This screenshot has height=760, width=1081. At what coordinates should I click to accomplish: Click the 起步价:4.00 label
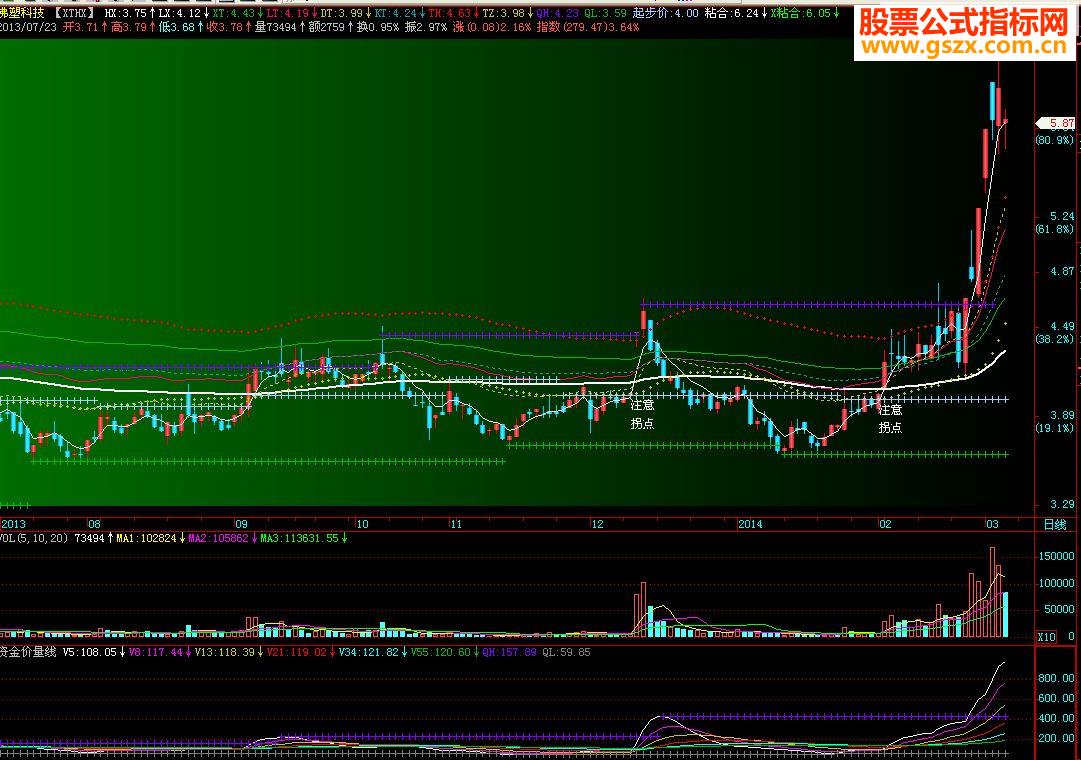(x=665, y=13)
